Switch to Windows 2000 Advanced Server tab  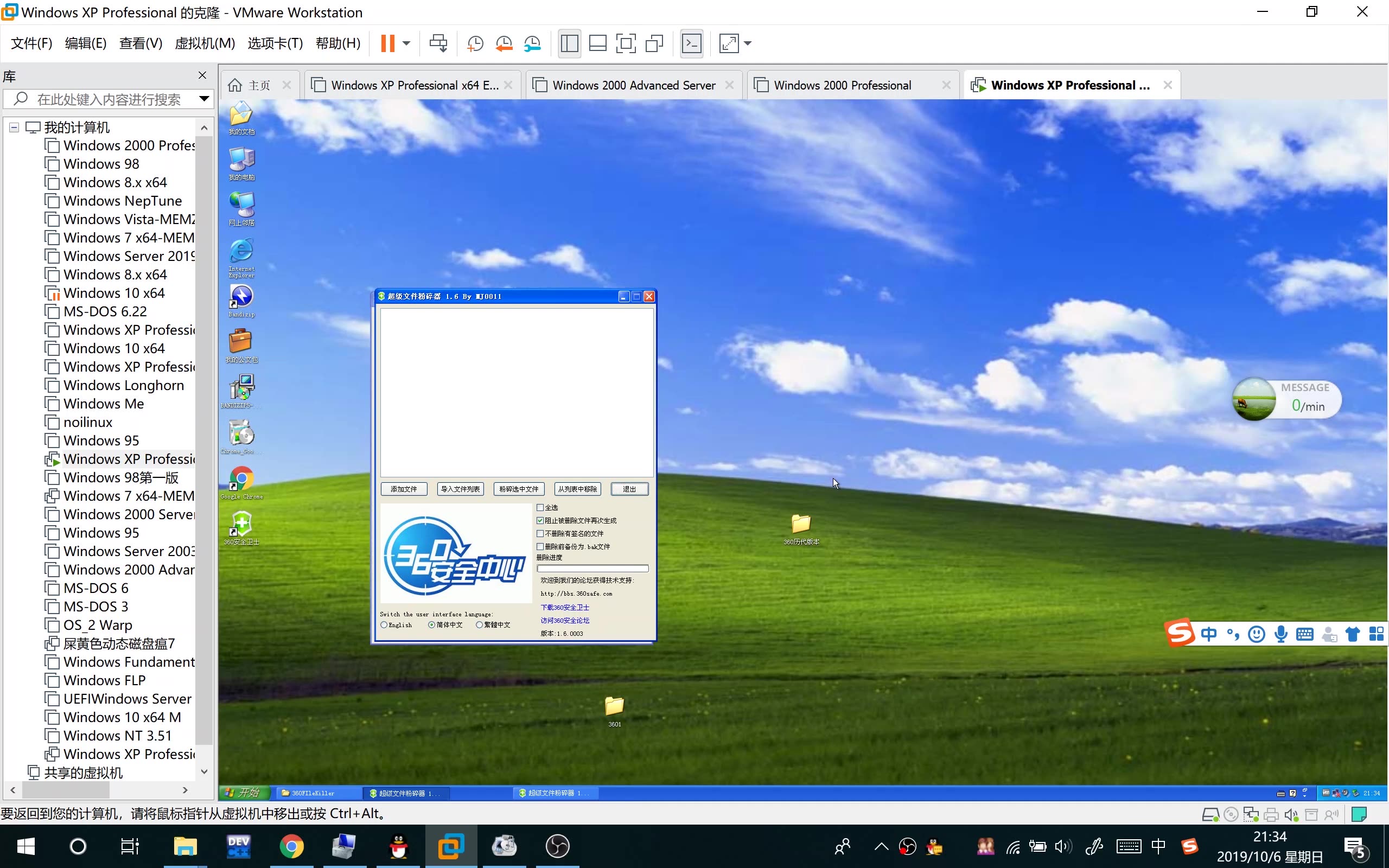coord(633,86)
